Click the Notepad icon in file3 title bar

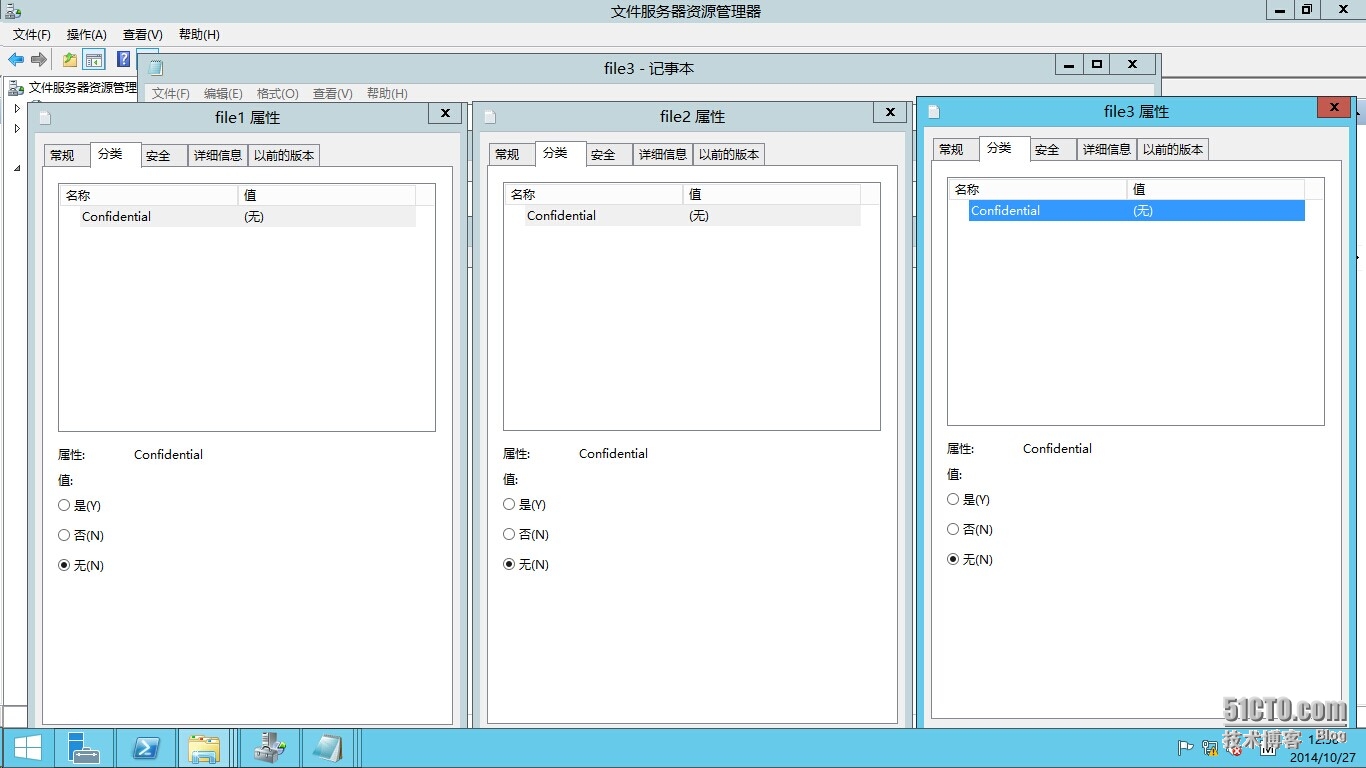coord(156,68)
